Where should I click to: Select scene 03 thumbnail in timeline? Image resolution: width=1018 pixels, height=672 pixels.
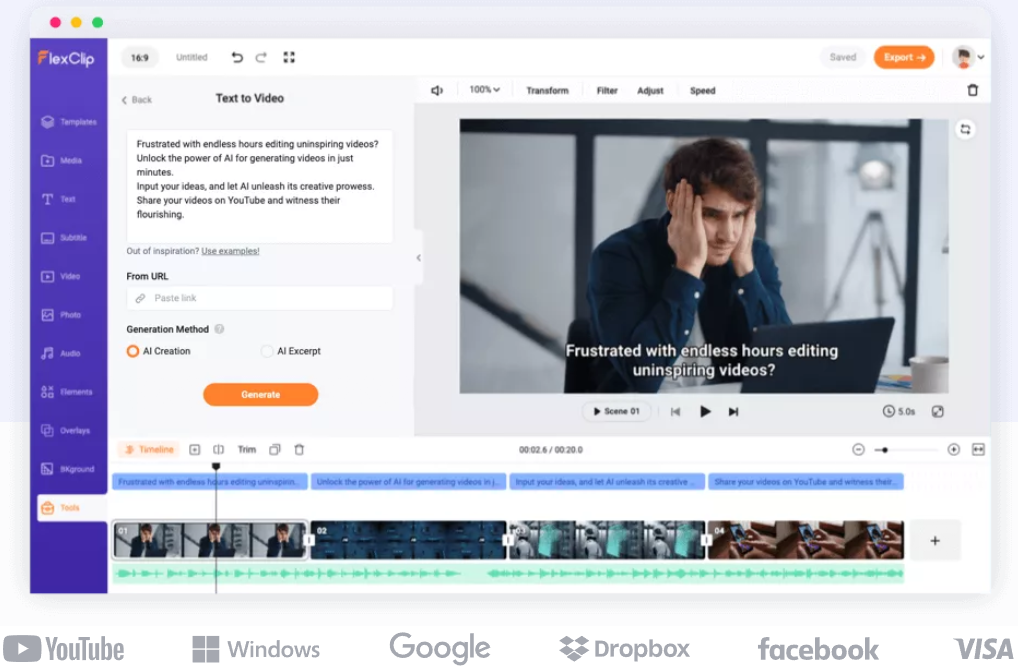(607, 540)
